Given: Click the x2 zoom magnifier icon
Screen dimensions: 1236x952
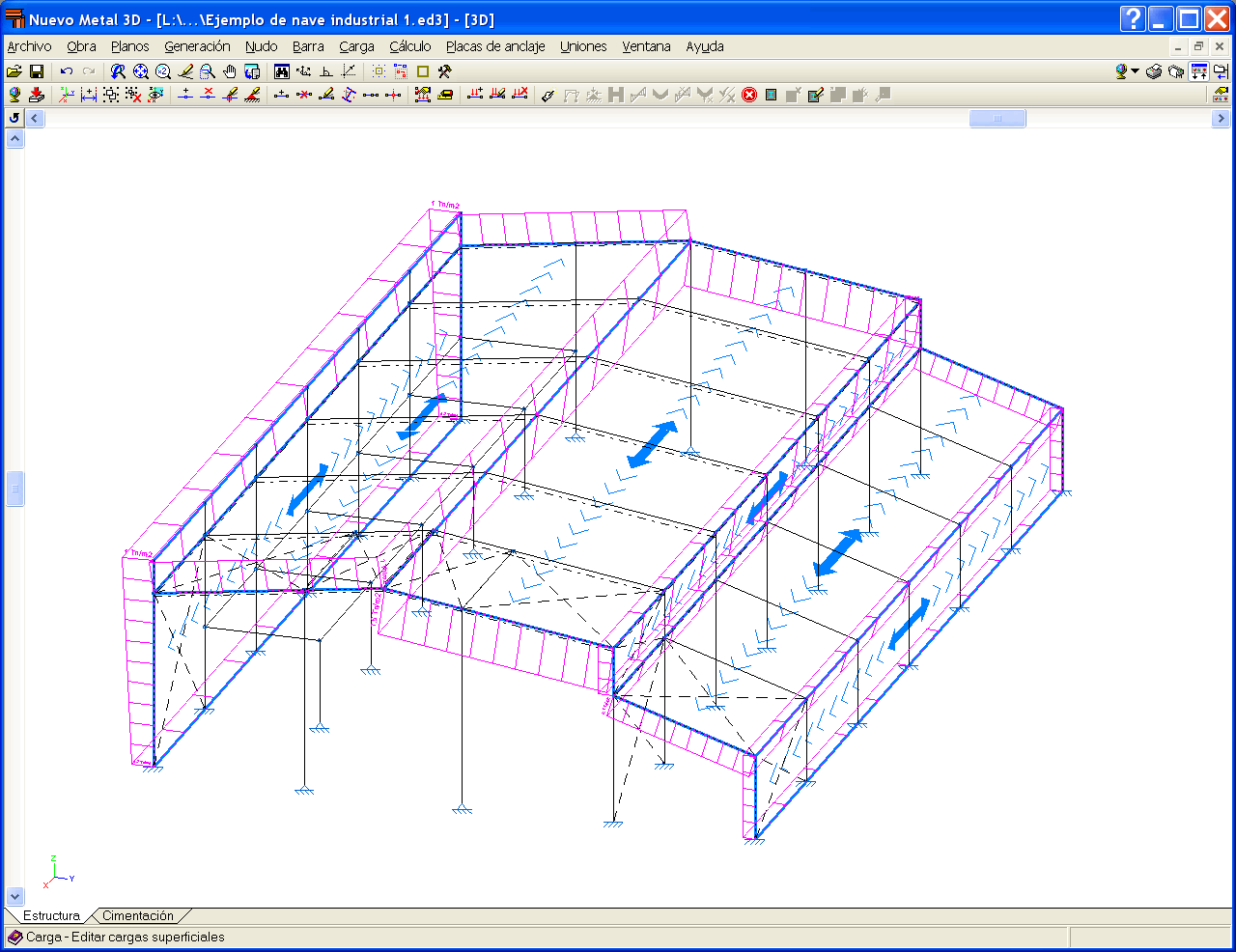Looking at the screenshot, I should [163, 71].
